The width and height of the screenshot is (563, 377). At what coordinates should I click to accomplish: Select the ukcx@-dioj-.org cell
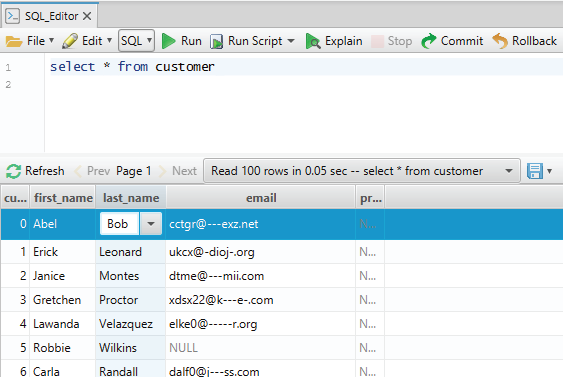(261, 252)
